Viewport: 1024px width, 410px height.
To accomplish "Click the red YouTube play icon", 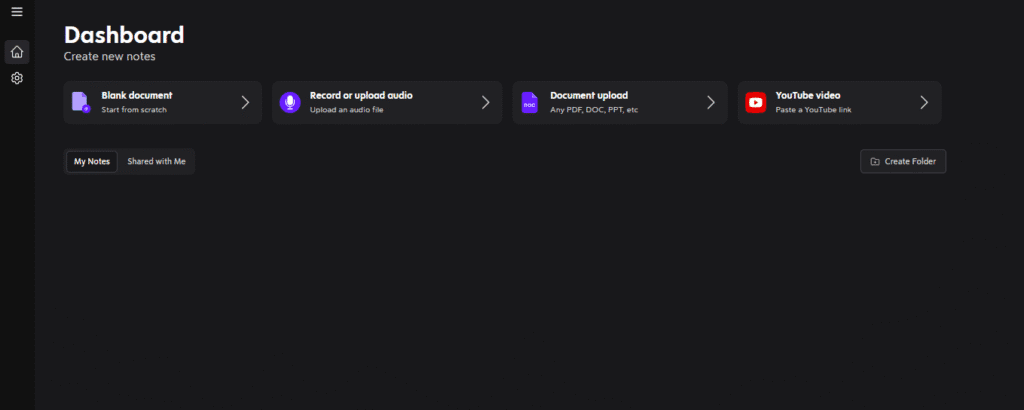I will pyautogui.click(x=756, y=102).
